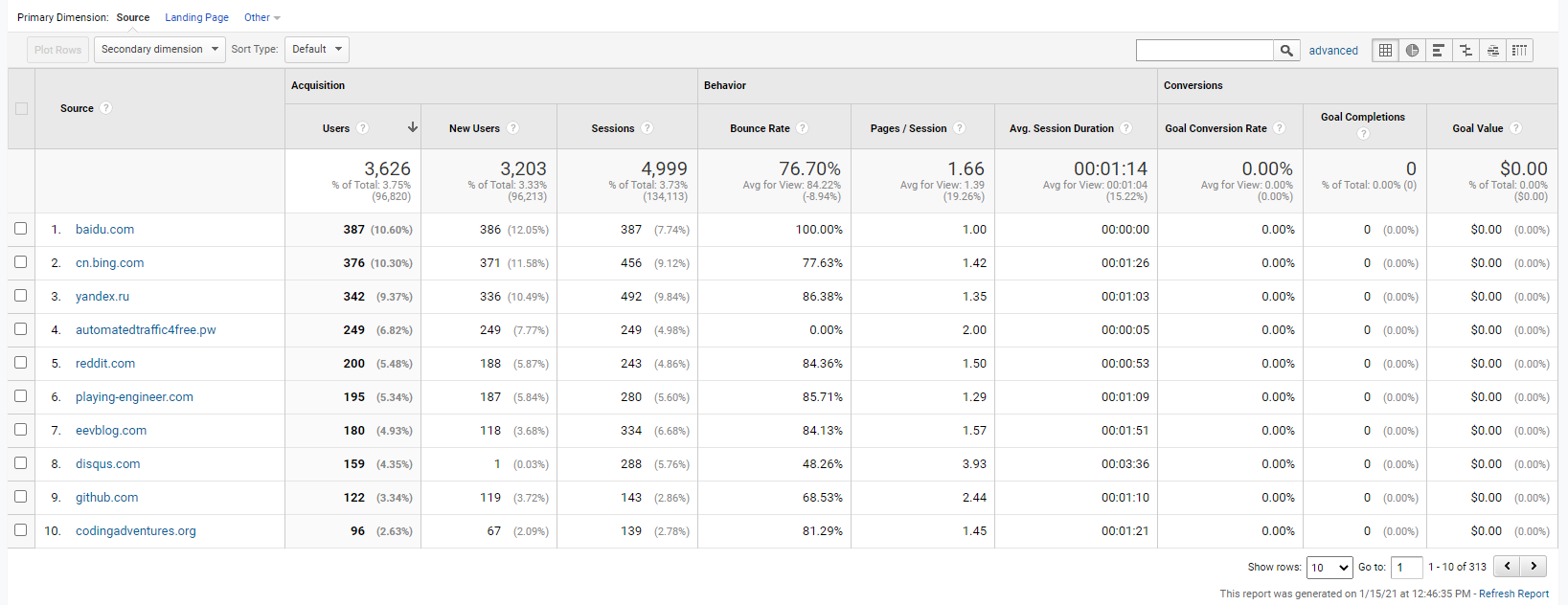Open the Secondary dimension dropdown
The width and height of the screenshot is (1568, 605).
pos(159,50)
